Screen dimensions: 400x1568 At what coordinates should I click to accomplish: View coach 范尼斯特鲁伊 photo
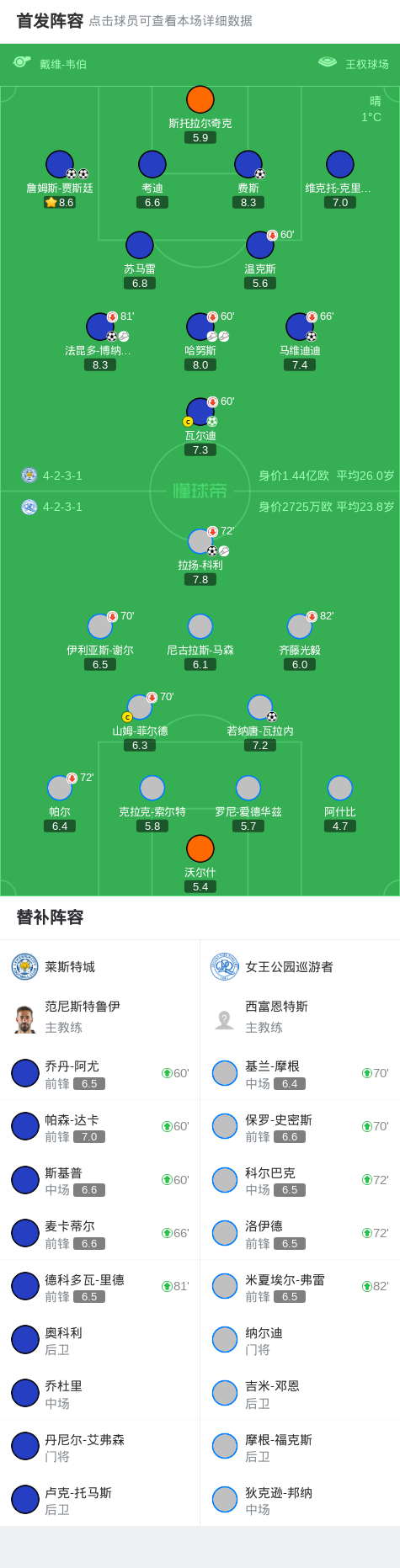click(x=25, y=1019)
